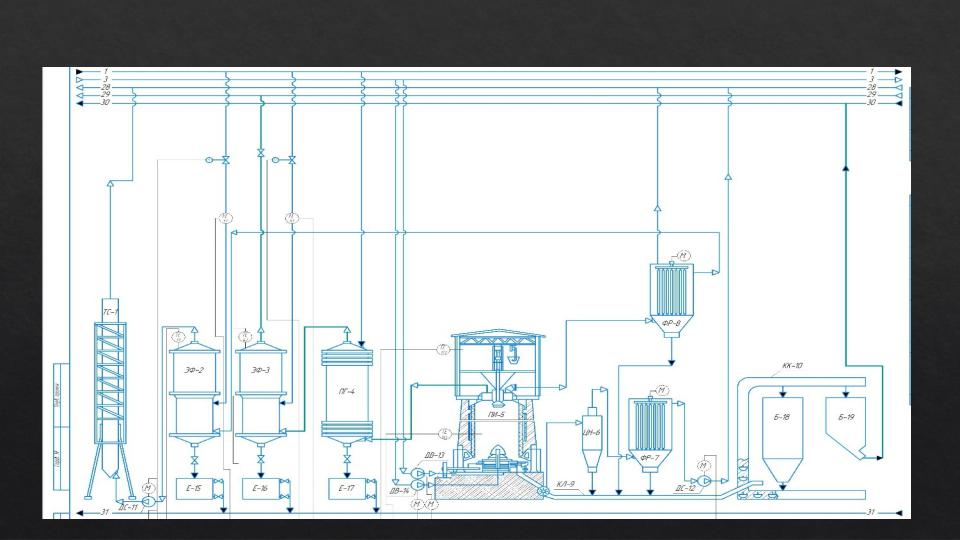Image resolution: width=960 pixels, height=540 pixels.
Task: Select the ДВ-14 label
Action: click(400, 491)
